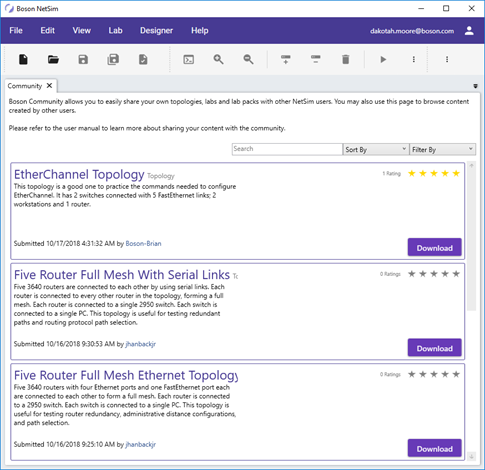The height and width of the screenshot is (470, 485).
Task: Open the console terminal icon
Action: pyautogui.click(x=189, y=60)
